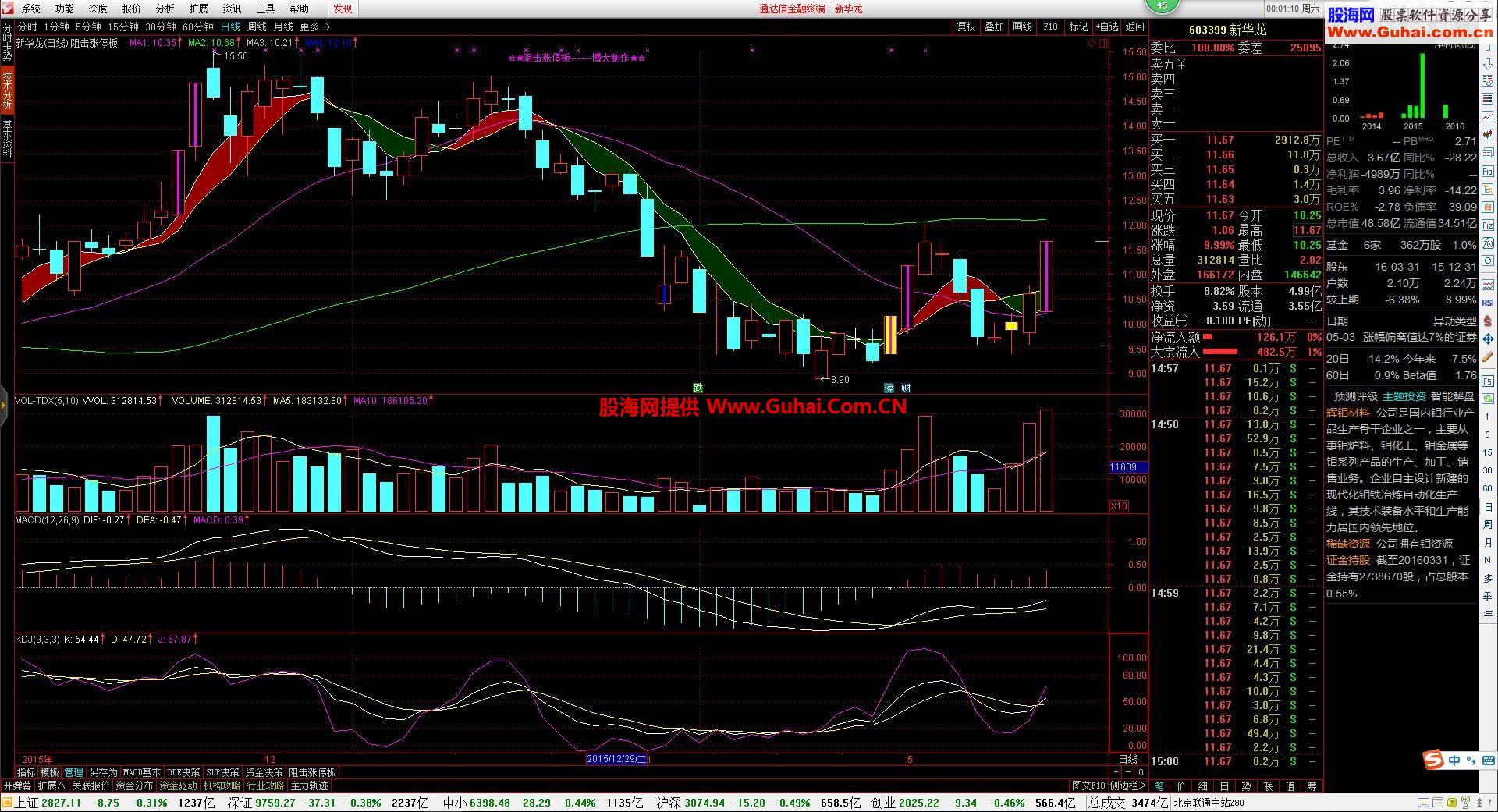Click the Sogou input method S icon
The height and width of the screenshot is (812, 1498).
tap(1433, 760)
